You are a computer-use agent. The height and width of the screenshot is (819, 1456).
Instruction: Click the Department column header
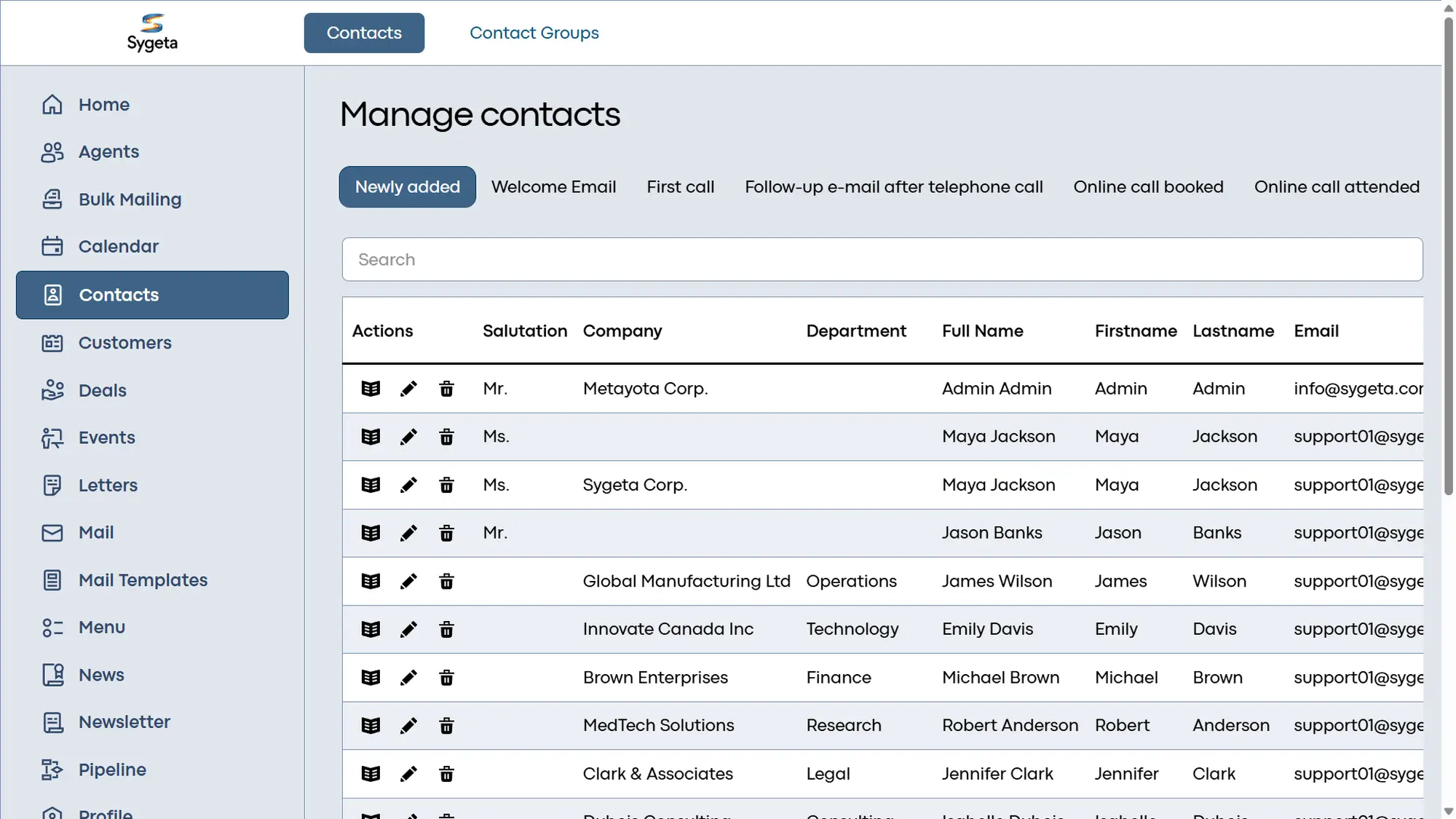(x=856, y=331)
